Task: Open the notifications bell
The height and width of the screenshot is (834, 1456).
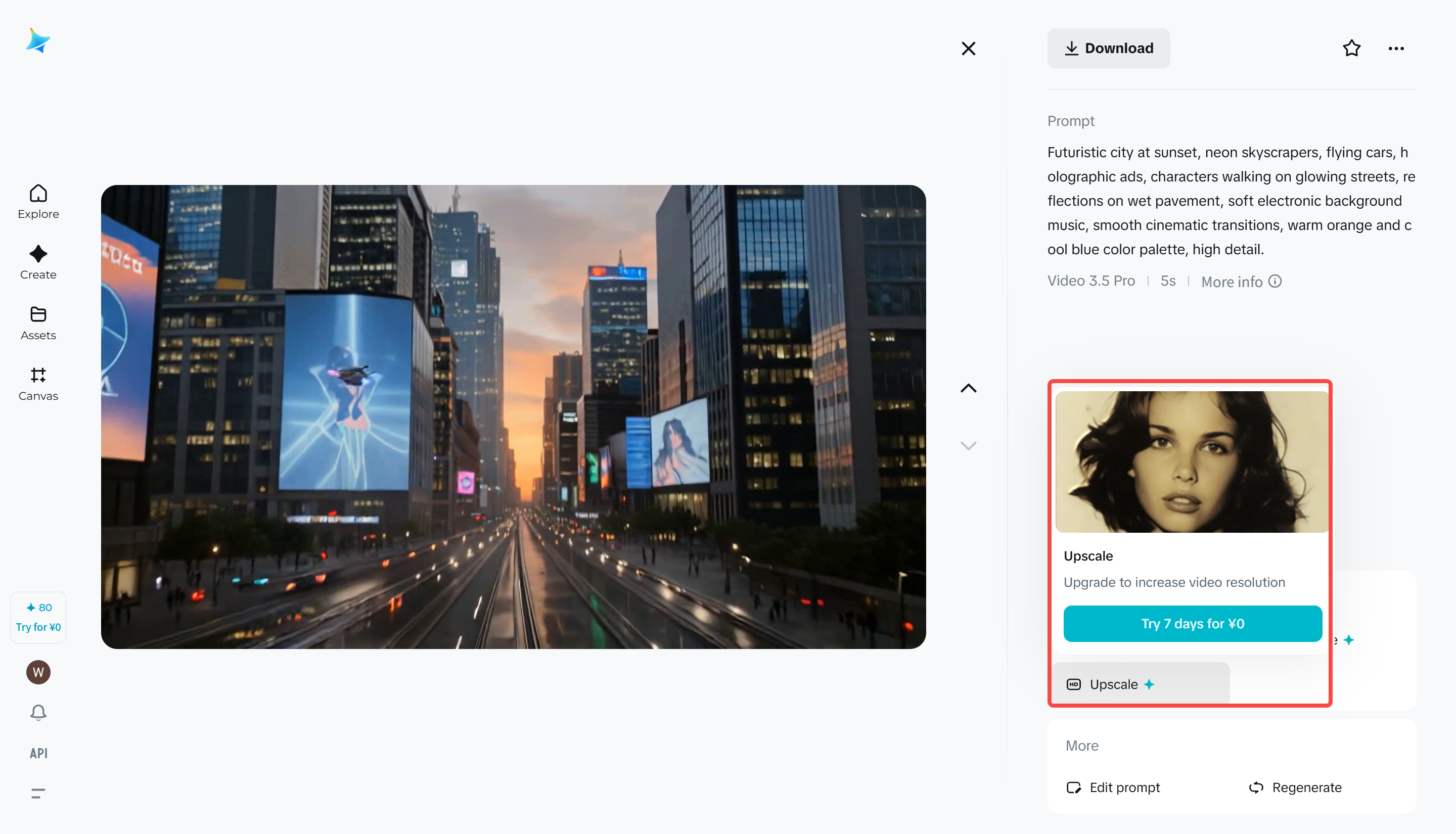Action: [38, 712]
